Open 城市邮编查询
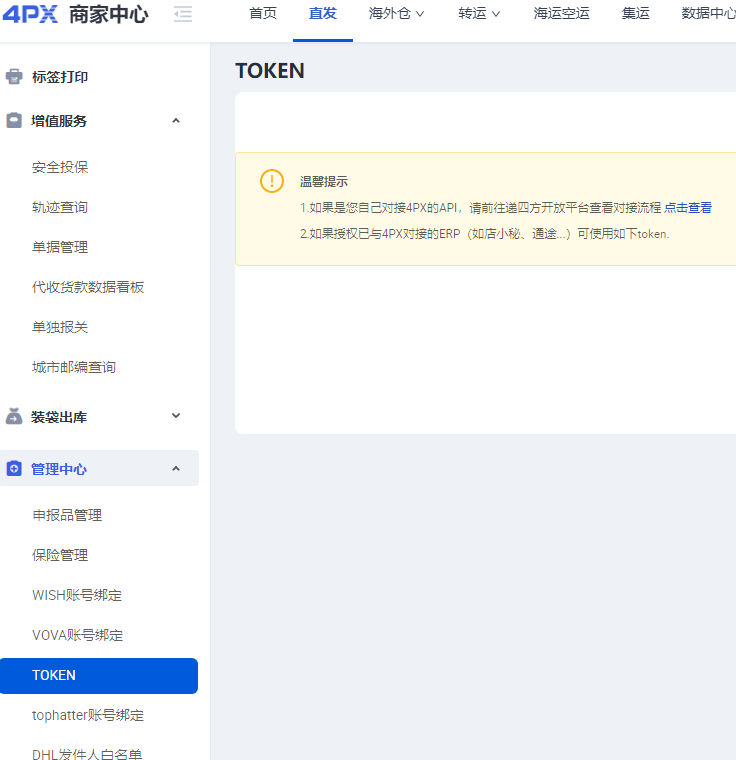Viewport: 736px width, 760px height. tap(74, 367)
